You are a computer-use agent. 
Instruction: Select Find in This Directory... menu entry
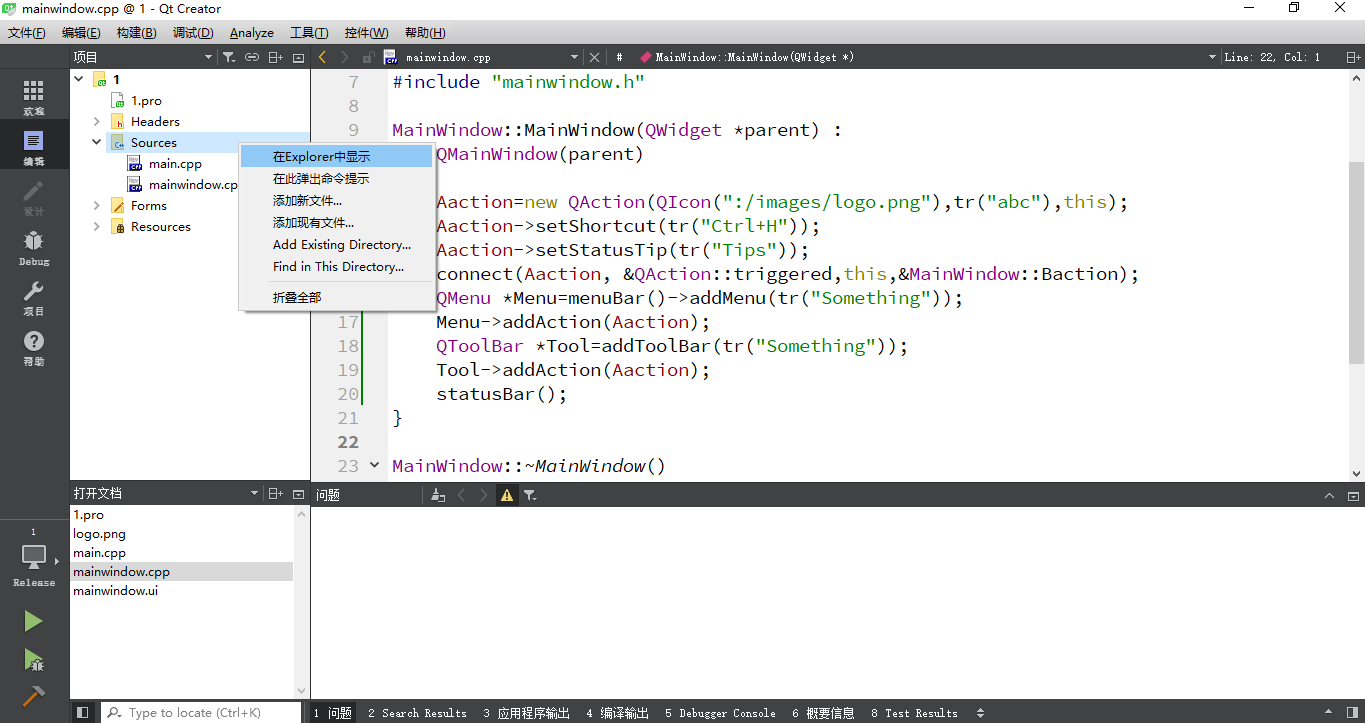336,266
